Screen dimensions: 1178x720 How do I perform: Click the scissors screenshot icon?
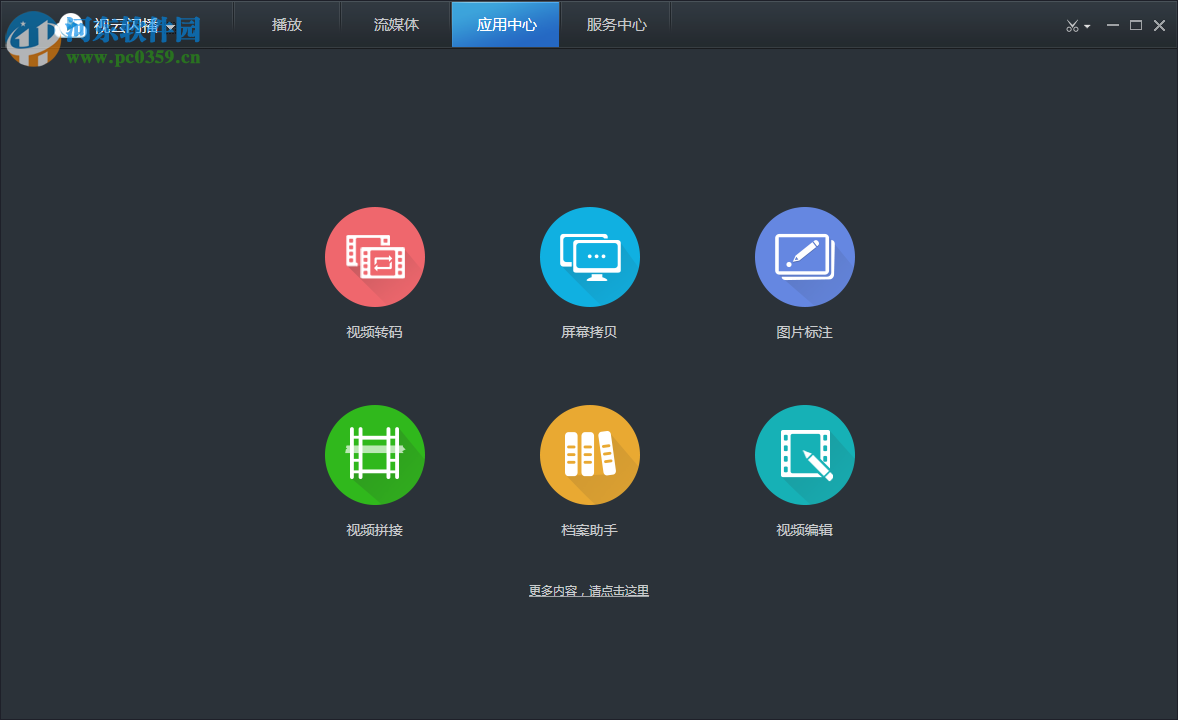click(1072, 25)
